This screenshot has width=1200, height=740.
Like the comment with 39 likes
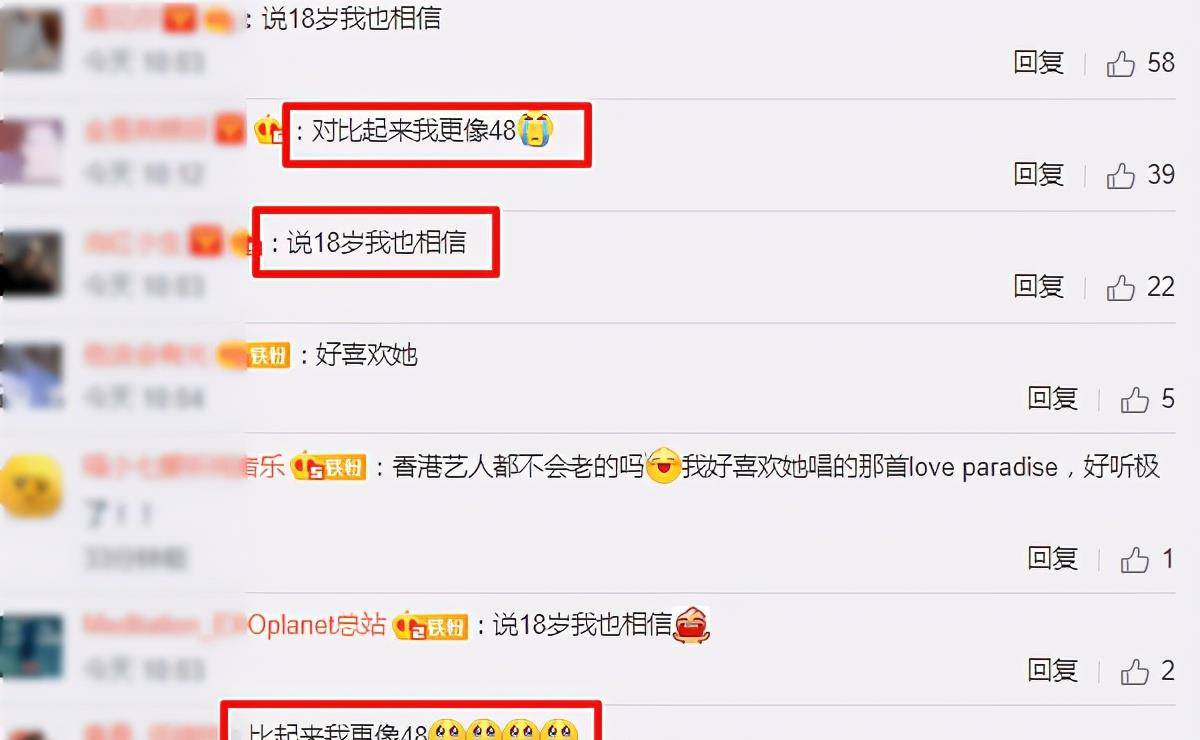pos(1121,176)
